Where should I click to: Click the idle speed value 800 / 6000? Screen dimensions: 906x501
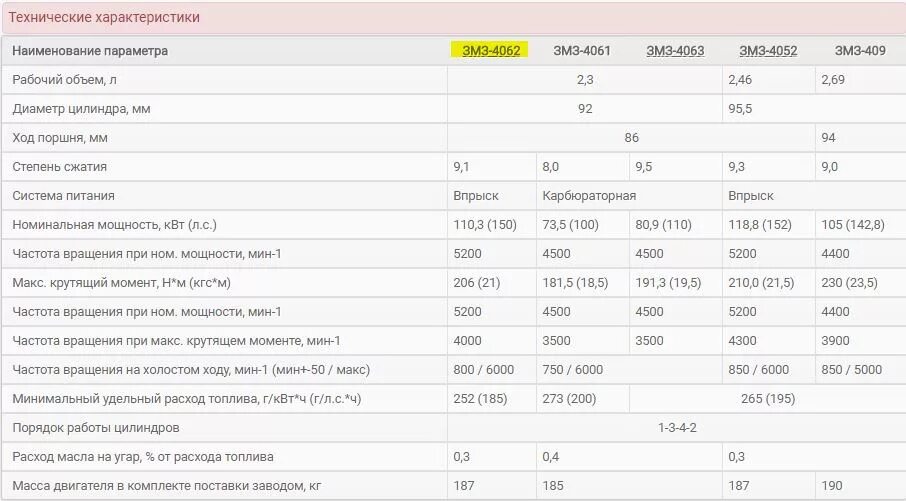coord(484,370)
